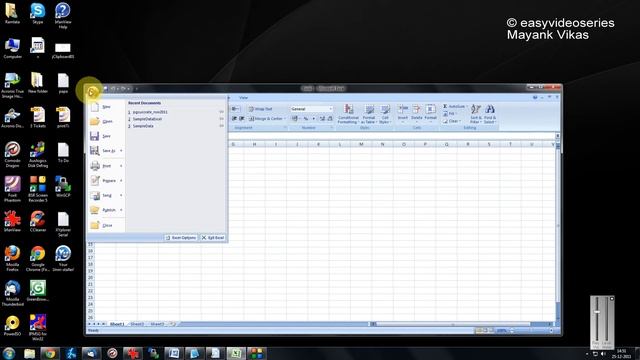This screenshot has height=360, width=640.
Task: Pin the SampleData recent document
Action: [222, 126]
